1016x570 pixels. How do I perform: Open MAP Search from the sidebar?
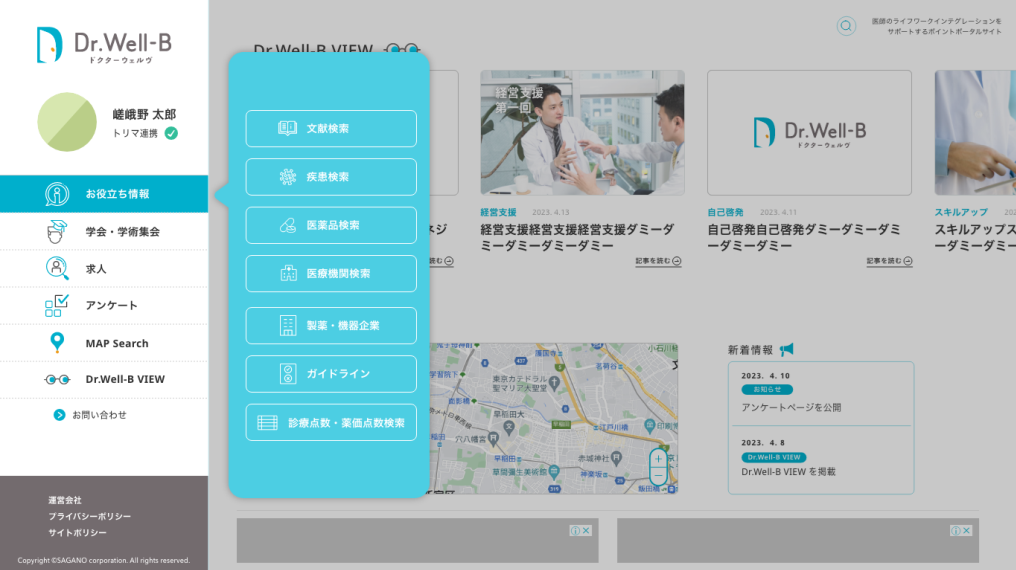(x=104, y=343)
